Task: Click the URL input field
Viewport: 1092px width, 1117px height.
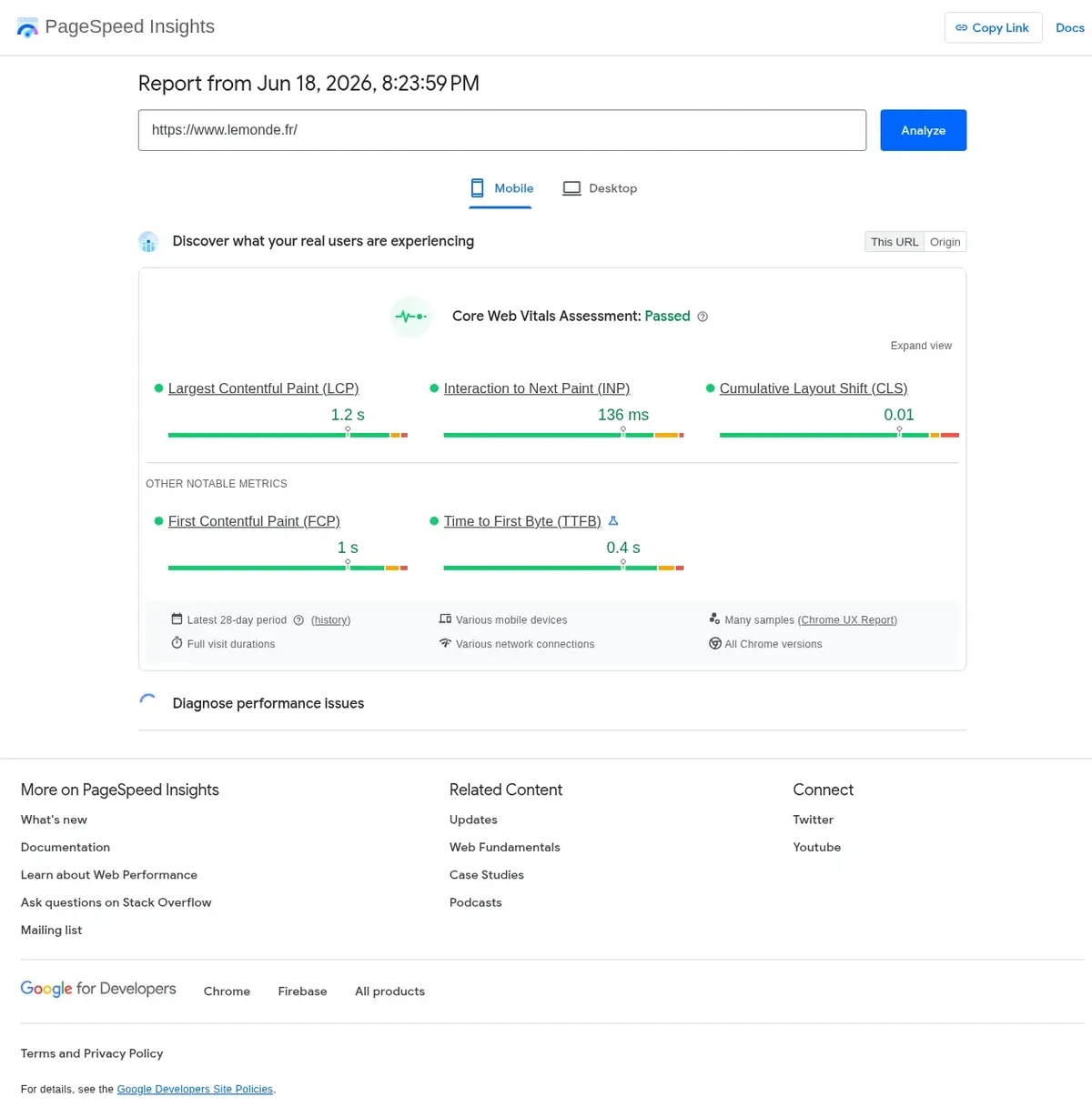Action: pos(502,130)
